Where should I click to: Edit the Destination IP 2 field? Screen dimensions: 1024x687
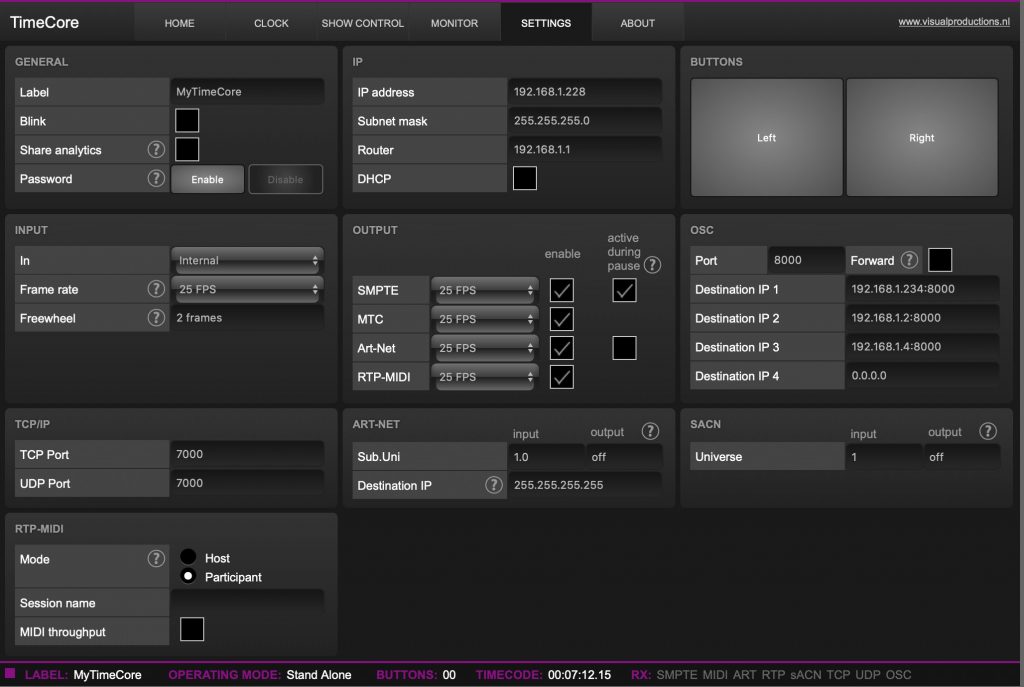tap(922, 317)
